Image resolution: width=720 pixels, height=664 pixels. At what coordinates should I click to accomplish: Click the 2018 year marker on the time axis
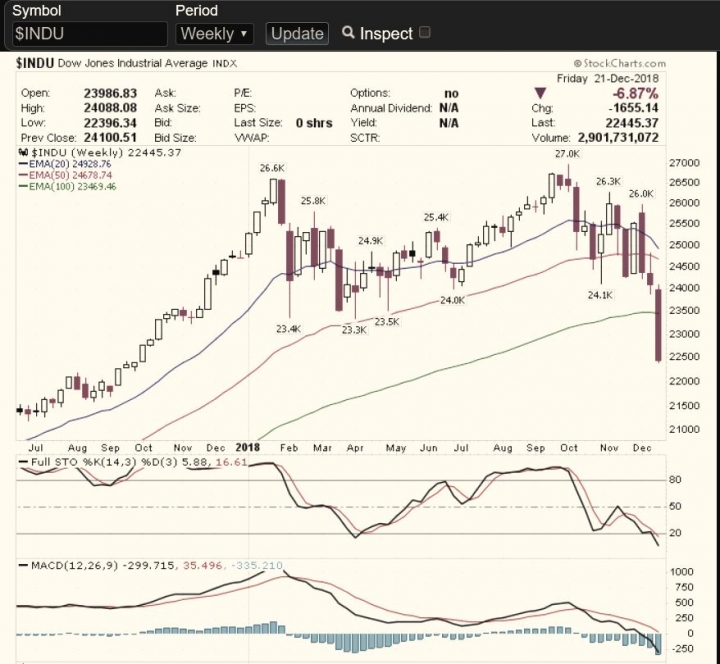tap(247, 447)
